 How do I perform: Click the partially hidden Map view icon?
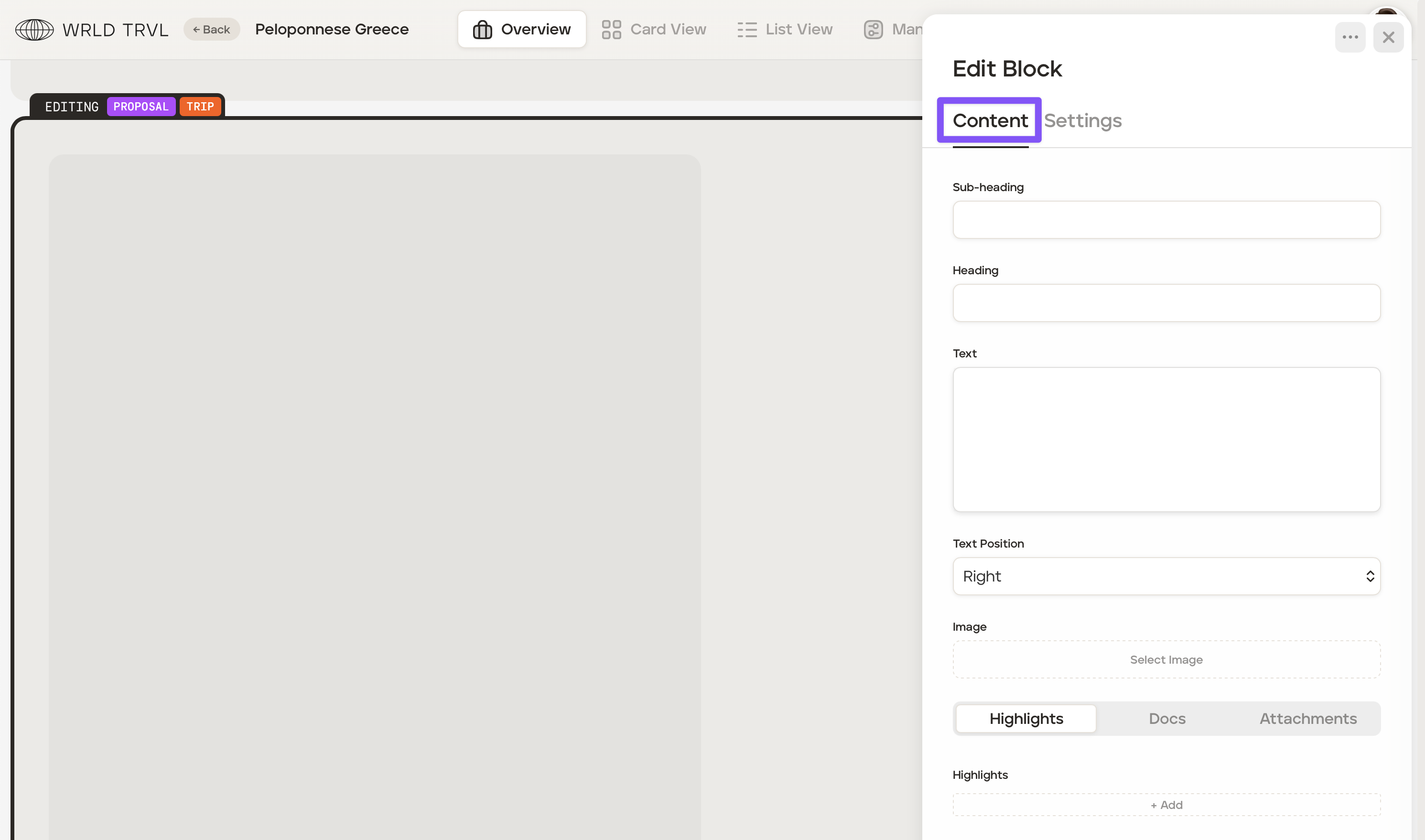point(873,30)
